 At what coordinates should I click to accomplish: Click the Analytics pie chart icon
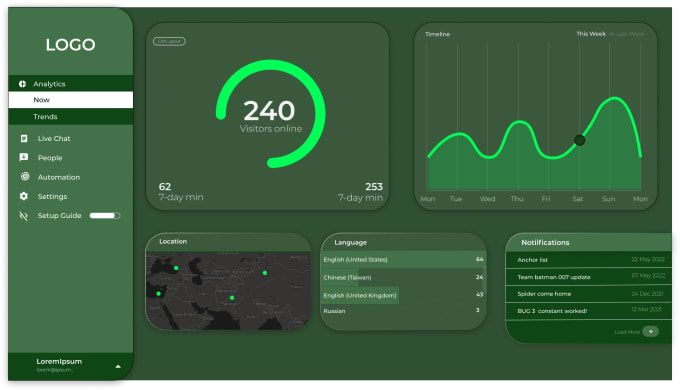point(22,84)
